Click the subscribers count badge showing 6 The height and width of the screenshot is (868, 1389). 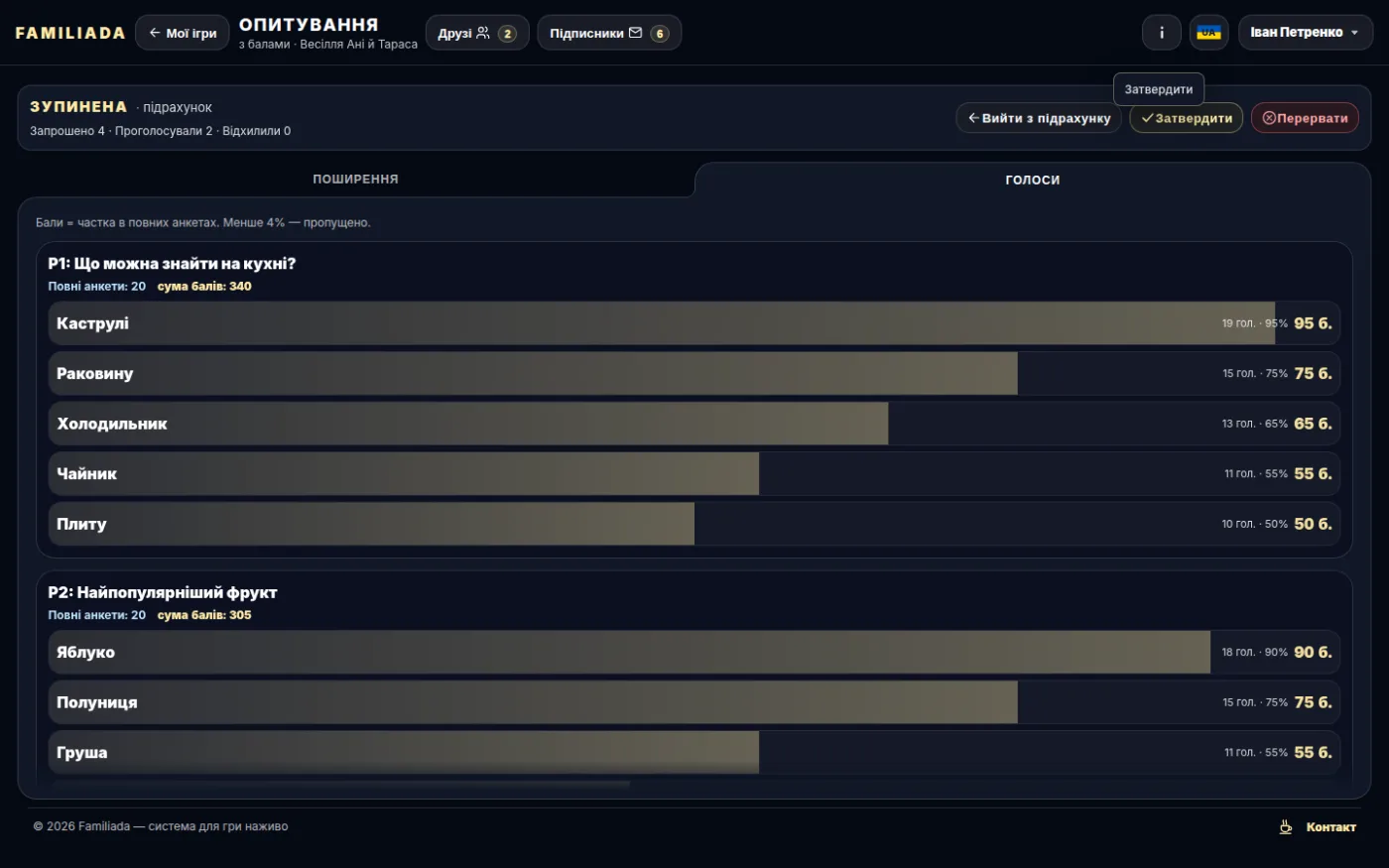[x=660, y=34]
